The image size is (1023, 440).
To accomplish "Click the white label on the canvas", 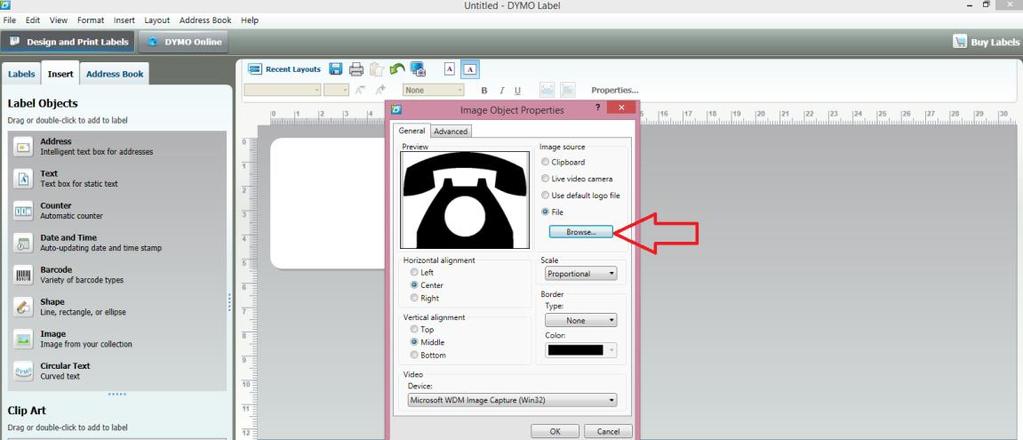I will click(328, 203).
